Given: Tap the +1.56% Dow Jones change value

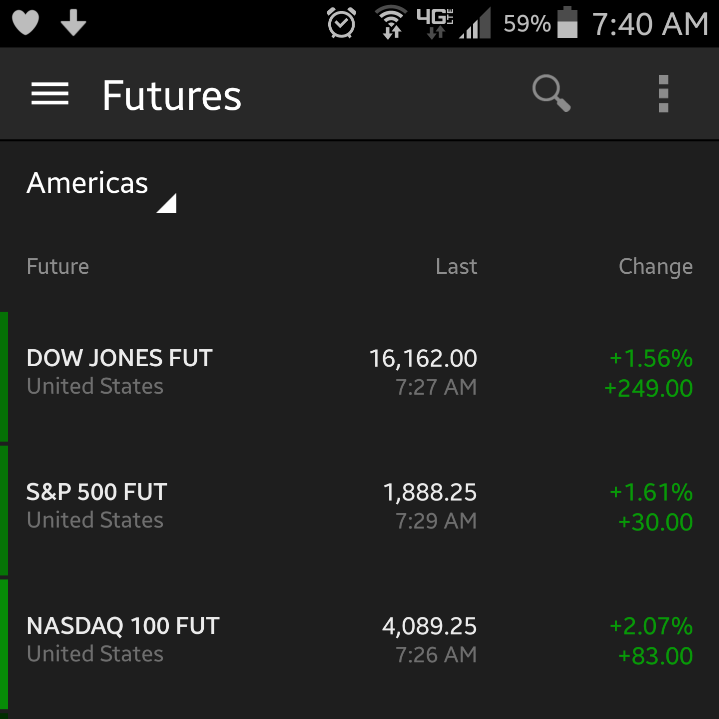Looking at the screenshot, I should [x=651, y=358].
